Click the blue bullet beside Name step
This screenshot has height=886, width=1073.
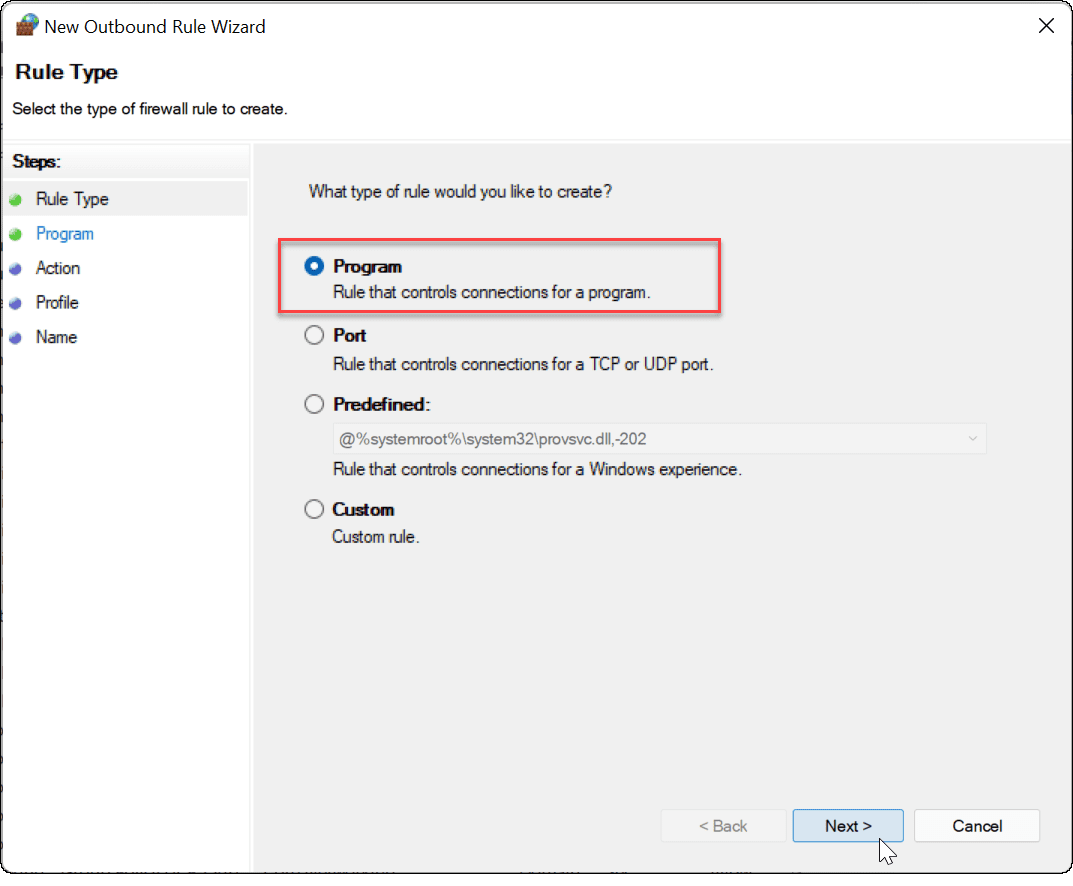(x=15, y=338)
